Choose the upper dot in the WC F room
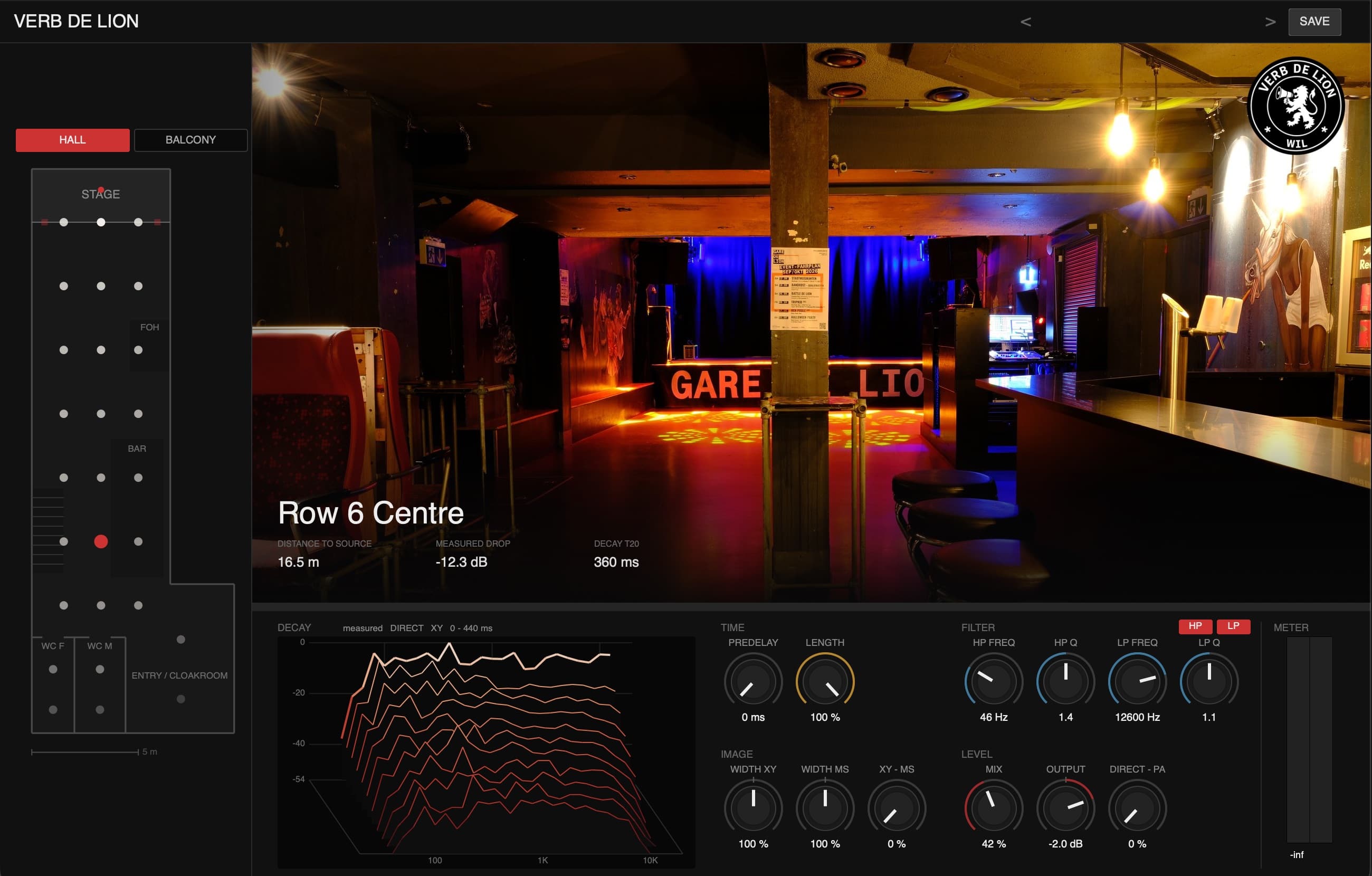1372x876 pixels. [53, 669]
